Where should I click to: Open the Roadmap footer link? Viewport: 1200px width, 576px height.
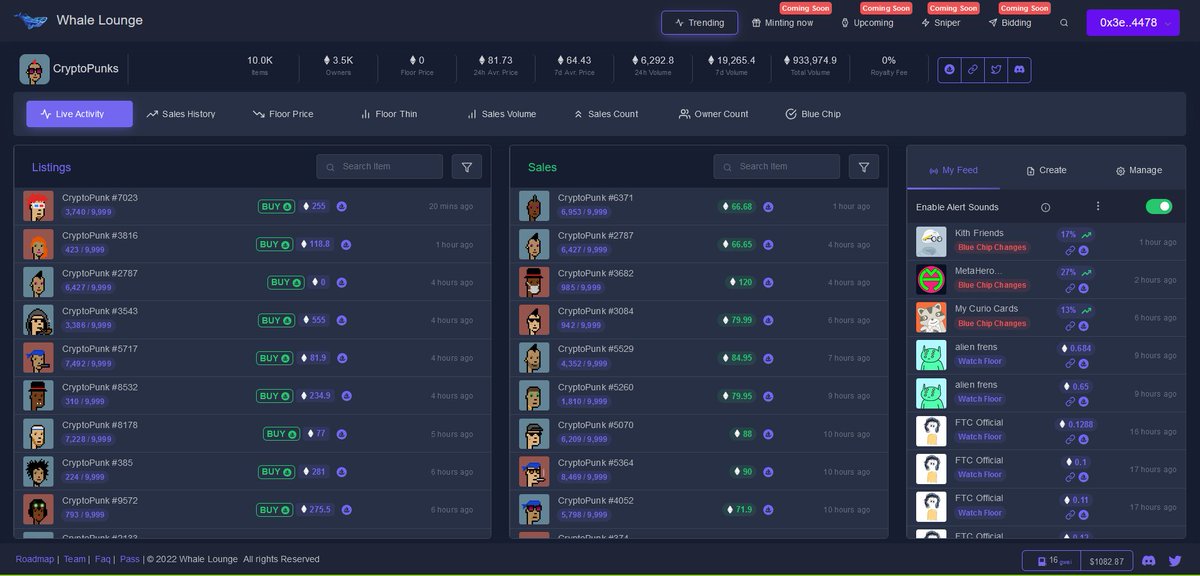[35, 559]
